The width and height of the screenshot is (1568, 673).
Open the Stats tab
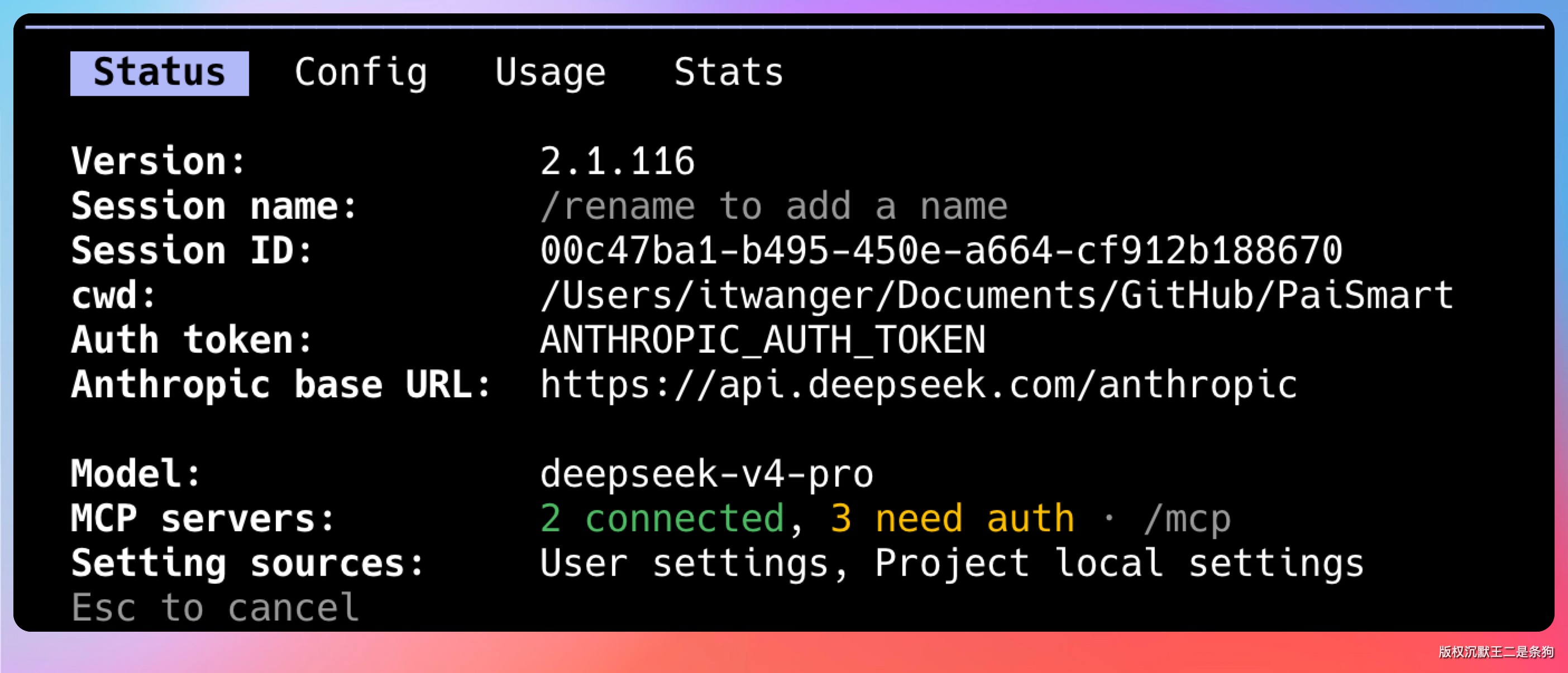coord(728,73)
